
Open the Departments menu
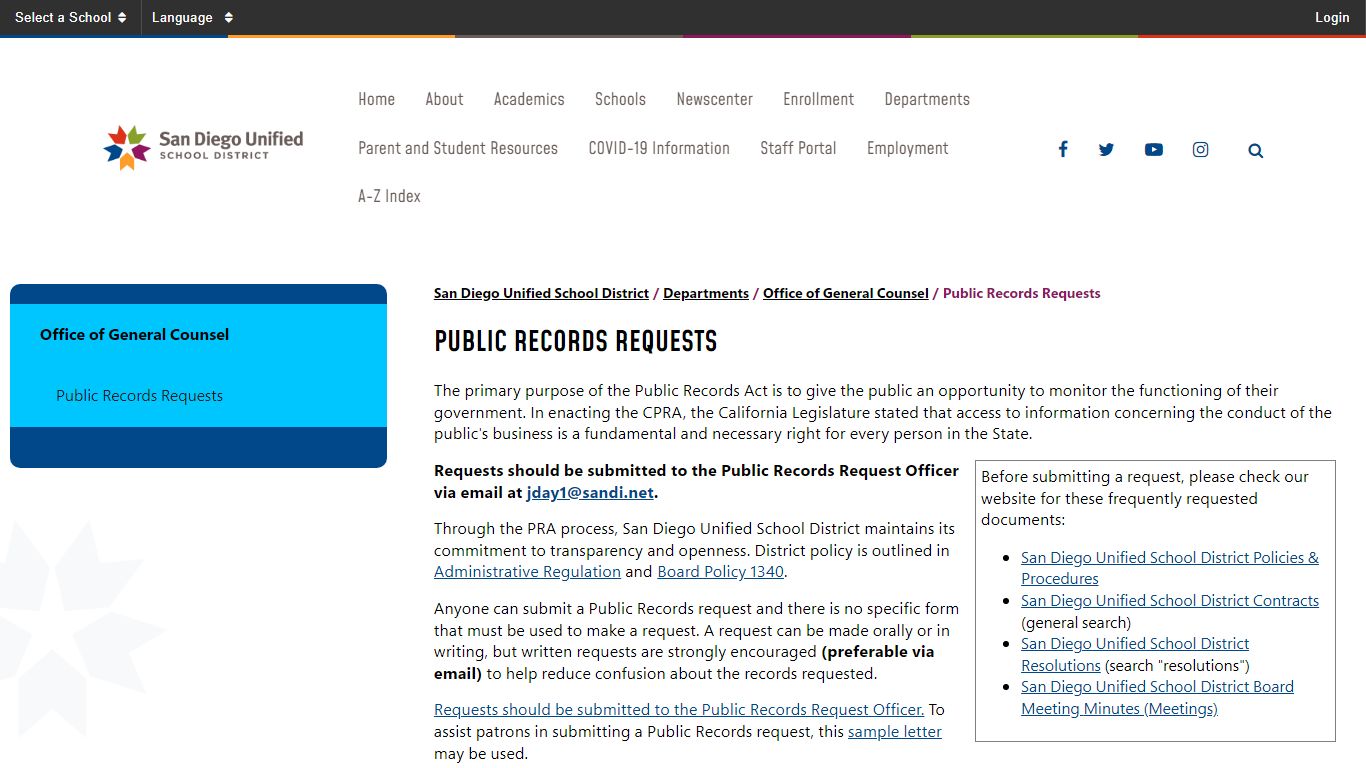(927, 99)
